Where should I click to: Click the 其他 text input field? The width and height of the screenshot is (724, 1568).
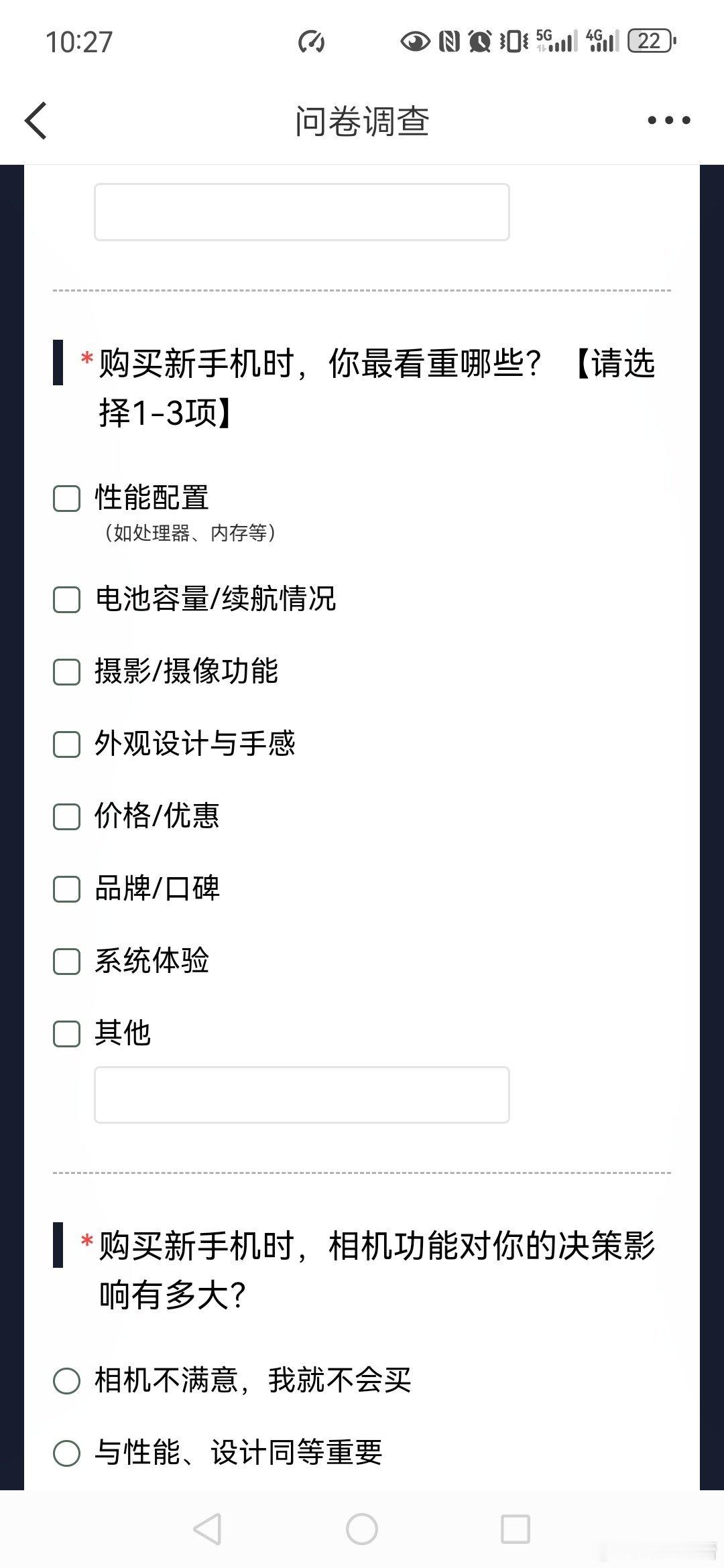click(304, 1095)
